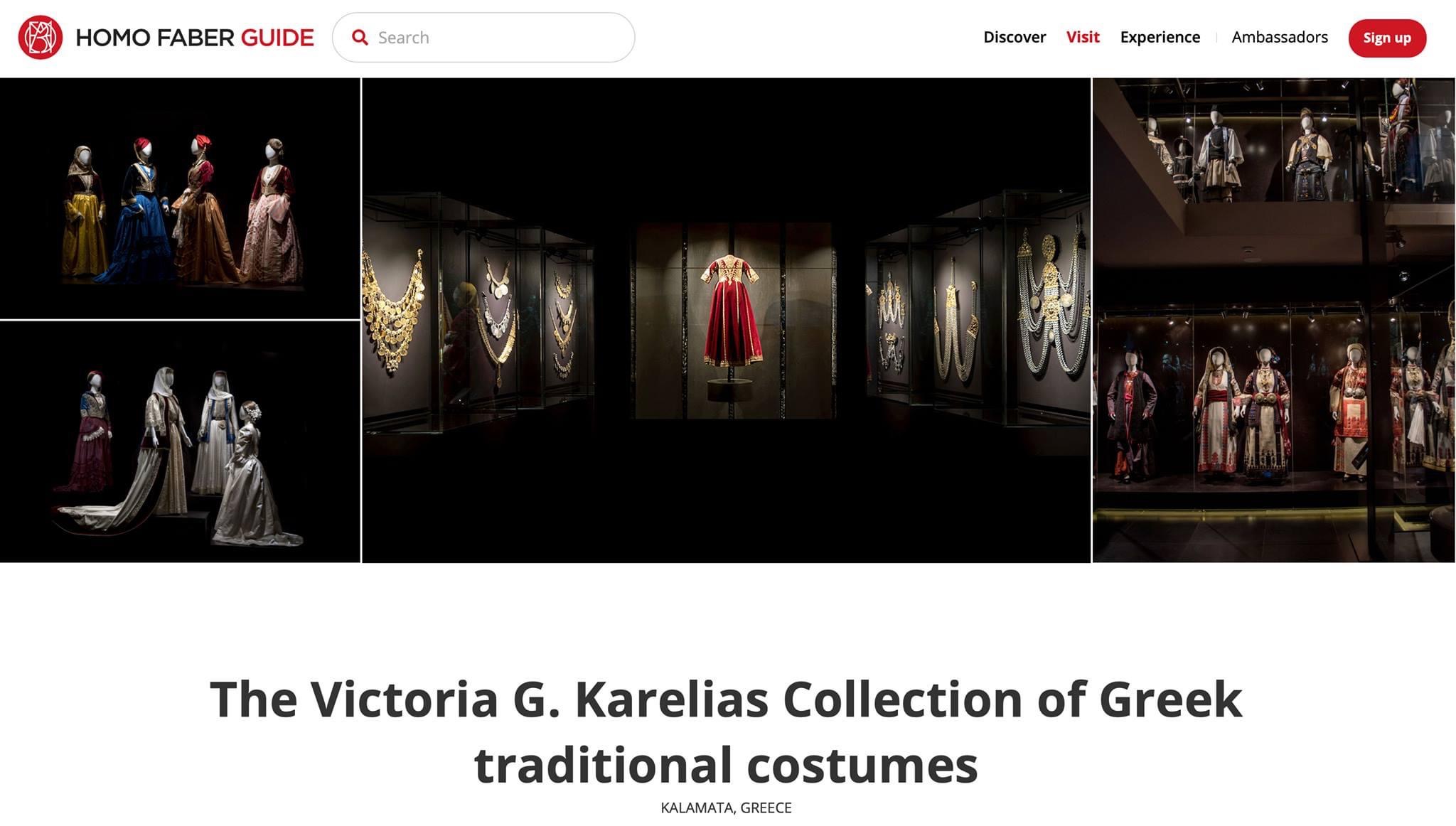Click the KALAMATA, GREECE location label
The width and height of the screenshot is (1456, 826).
(x=726, y=808)
